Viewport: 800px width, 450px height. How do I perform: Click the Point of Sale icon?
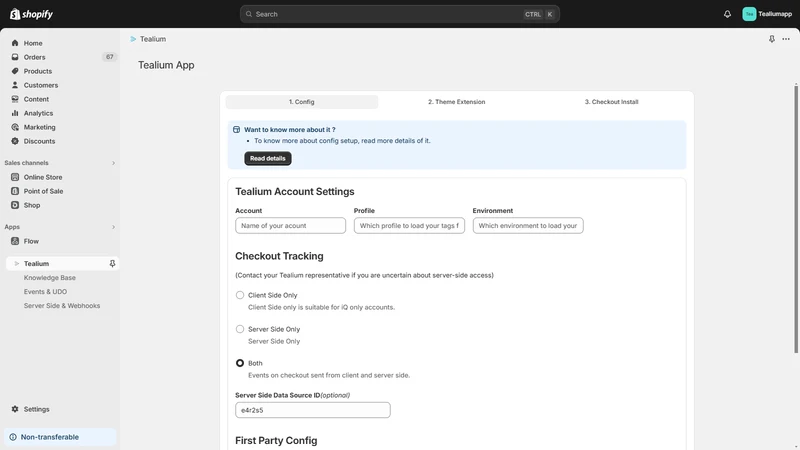pyautogui.click(x=15, y=191)
